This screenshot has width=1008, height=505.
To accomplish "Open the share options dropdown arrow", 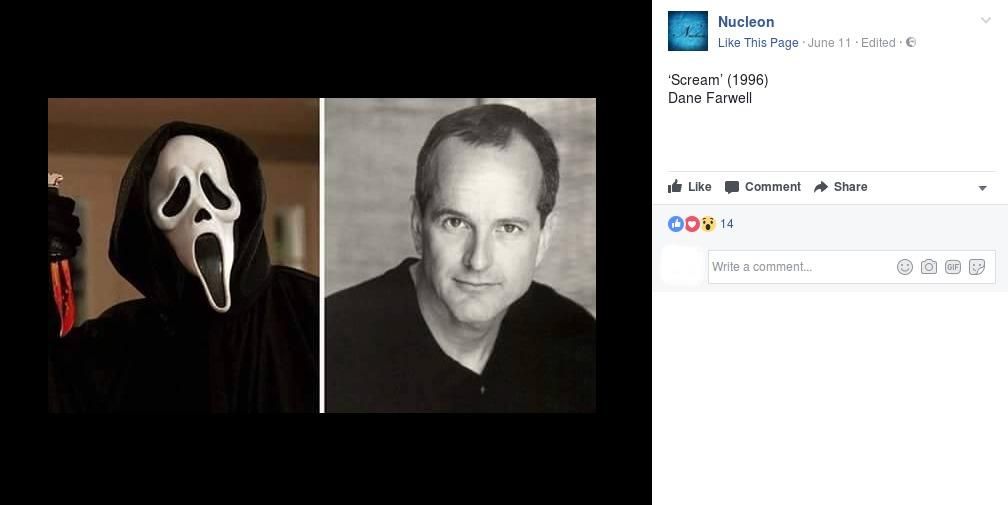I will click(982, 188).
